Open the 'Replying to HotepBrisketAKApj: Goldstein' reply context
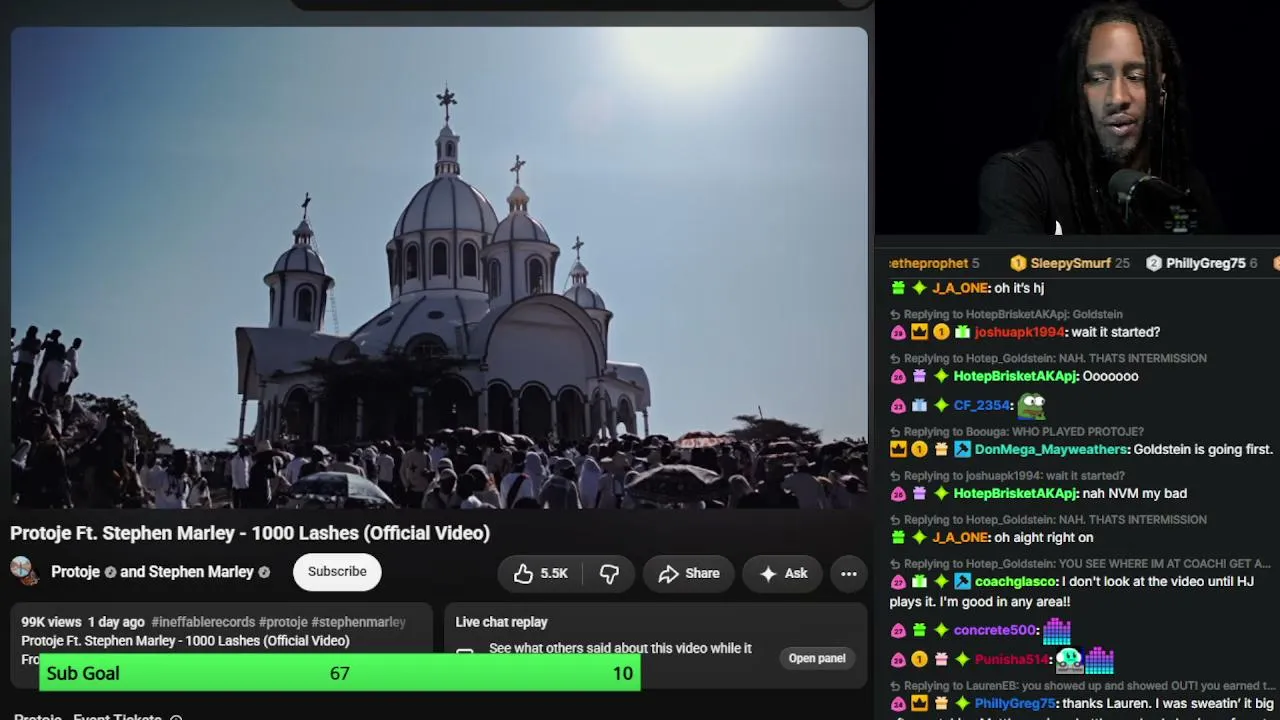The height and width of the screenshot is (720, 1280). tap(1006, 314)
